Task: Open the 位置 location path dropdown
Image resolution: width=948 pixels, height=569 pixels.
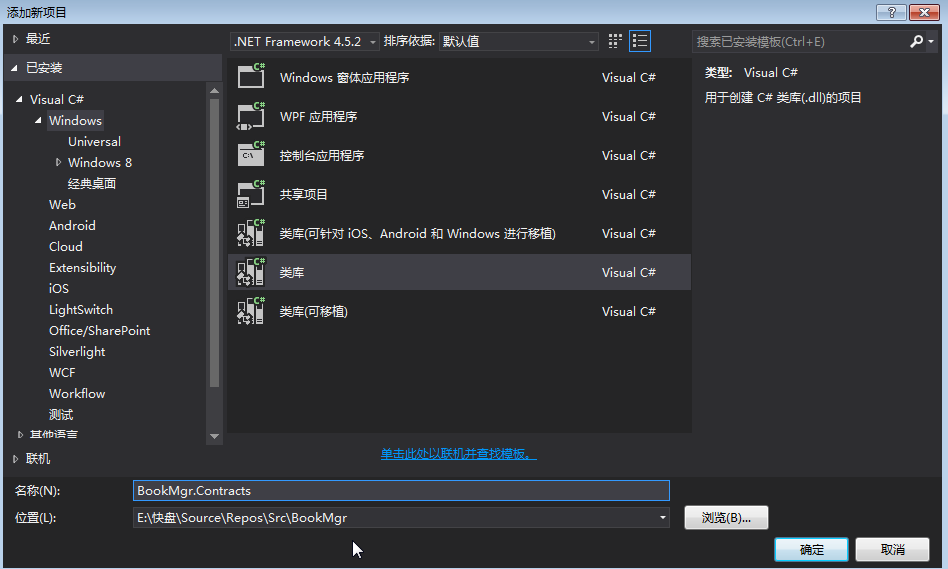Action: [x=663, y=518]
